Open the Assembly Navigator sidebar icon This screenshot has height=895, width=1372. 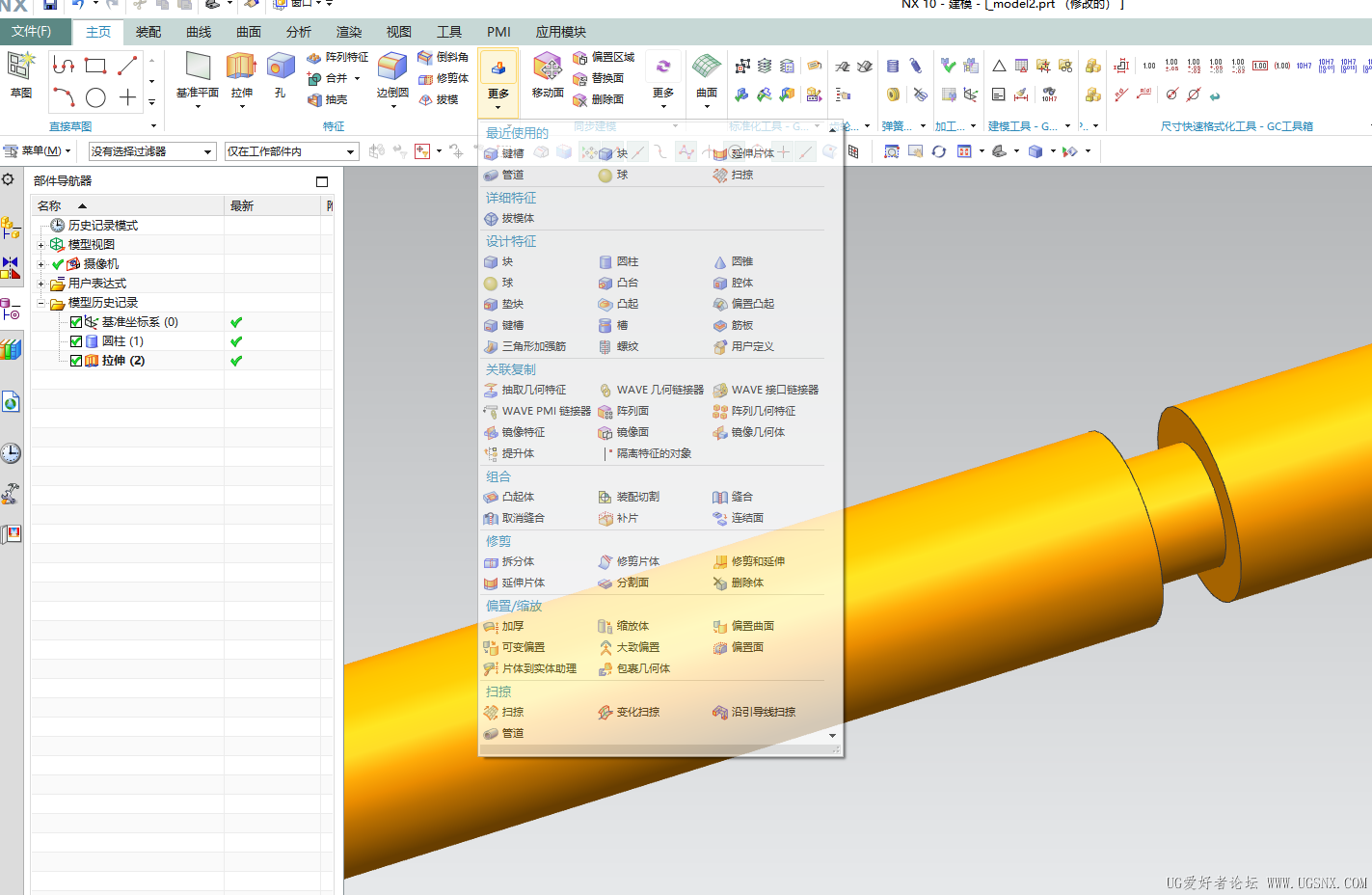11,229
